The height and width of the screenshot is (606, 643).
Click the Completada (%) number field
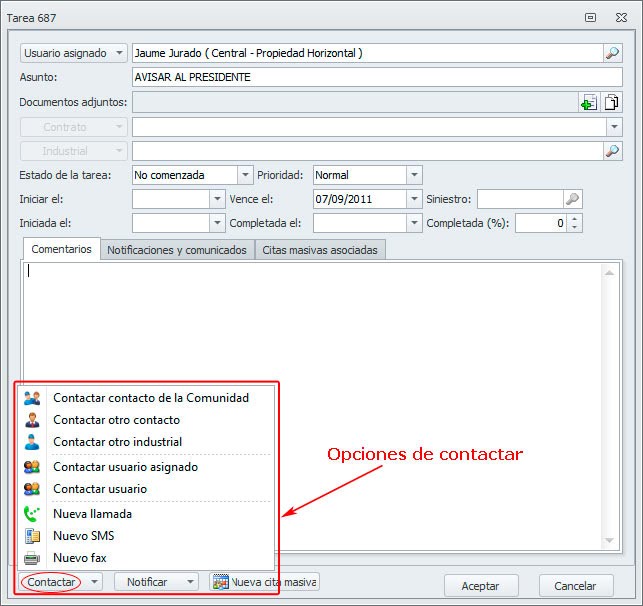(x=541, y=223)
